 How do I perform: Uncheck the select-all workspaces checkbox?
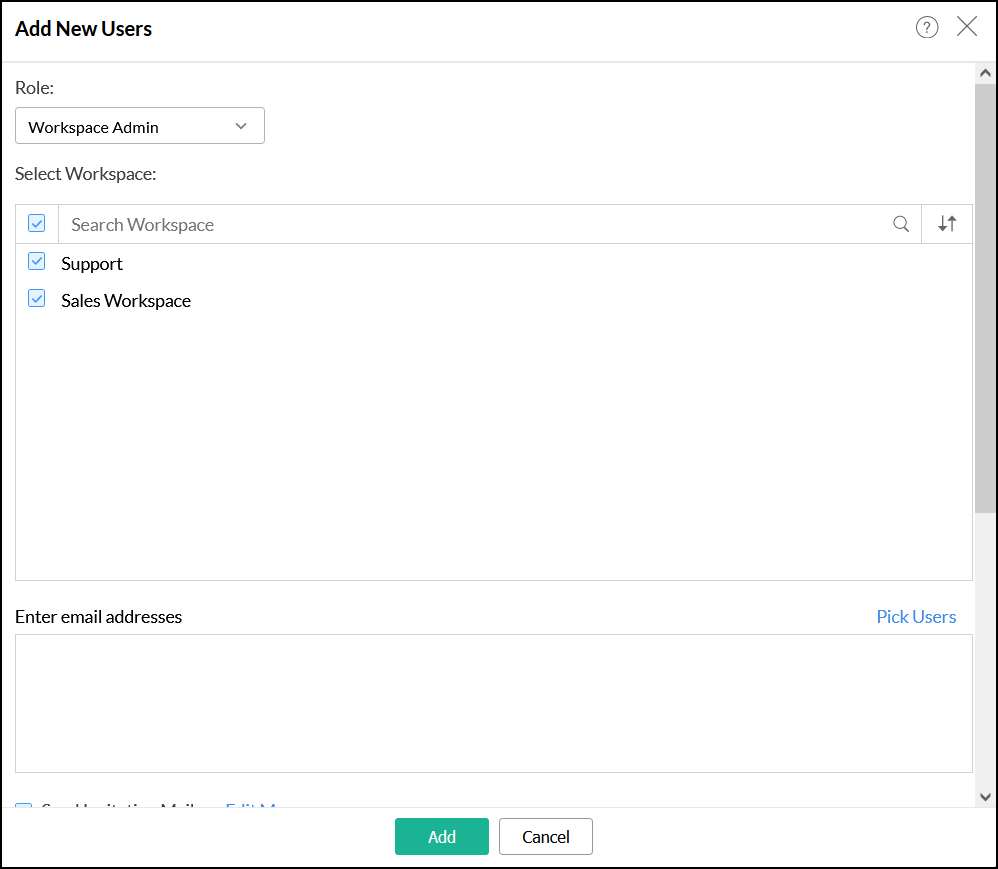37,223
